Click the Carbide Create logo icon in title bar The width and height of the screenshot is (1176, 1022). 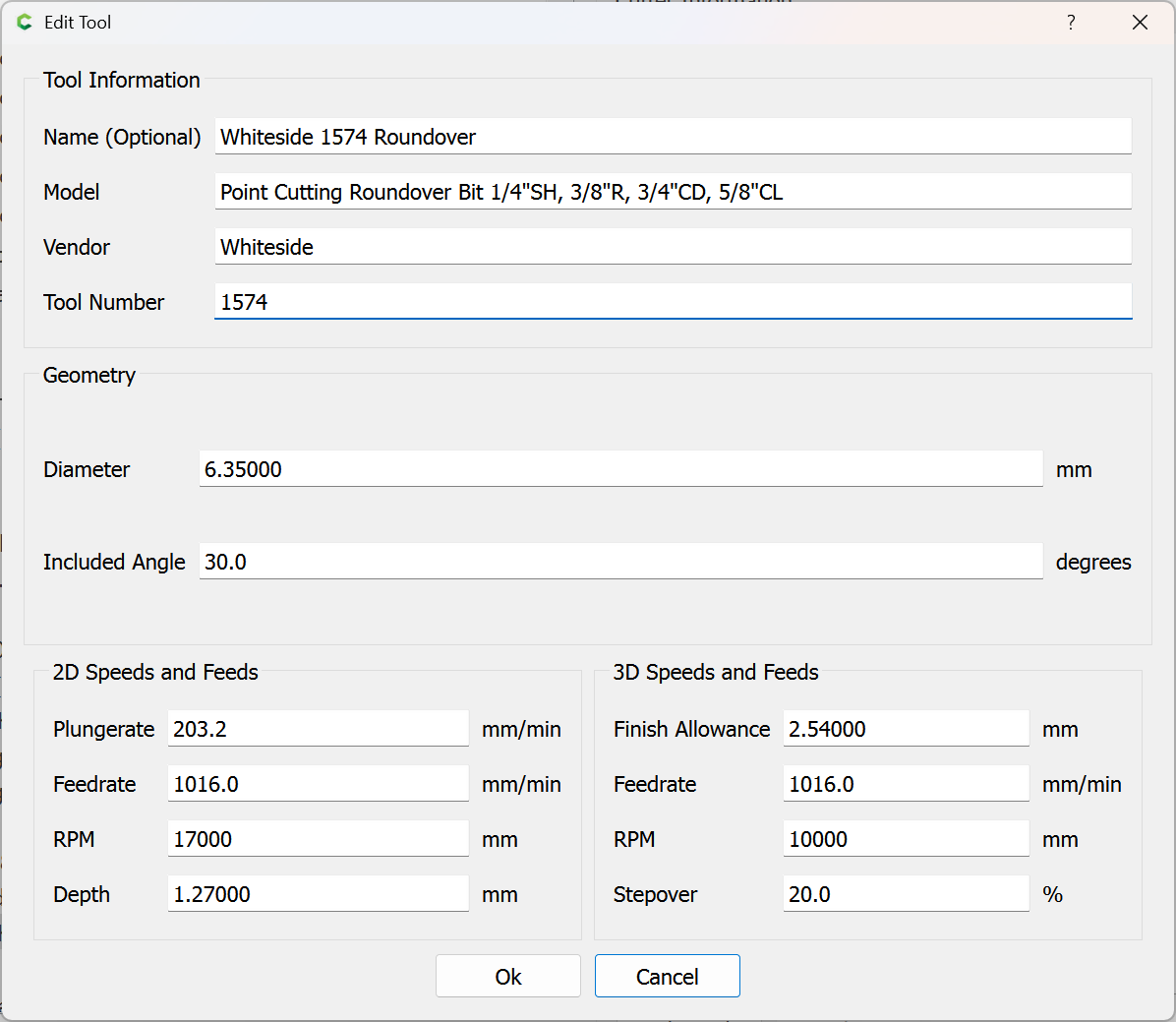point(25,23)
